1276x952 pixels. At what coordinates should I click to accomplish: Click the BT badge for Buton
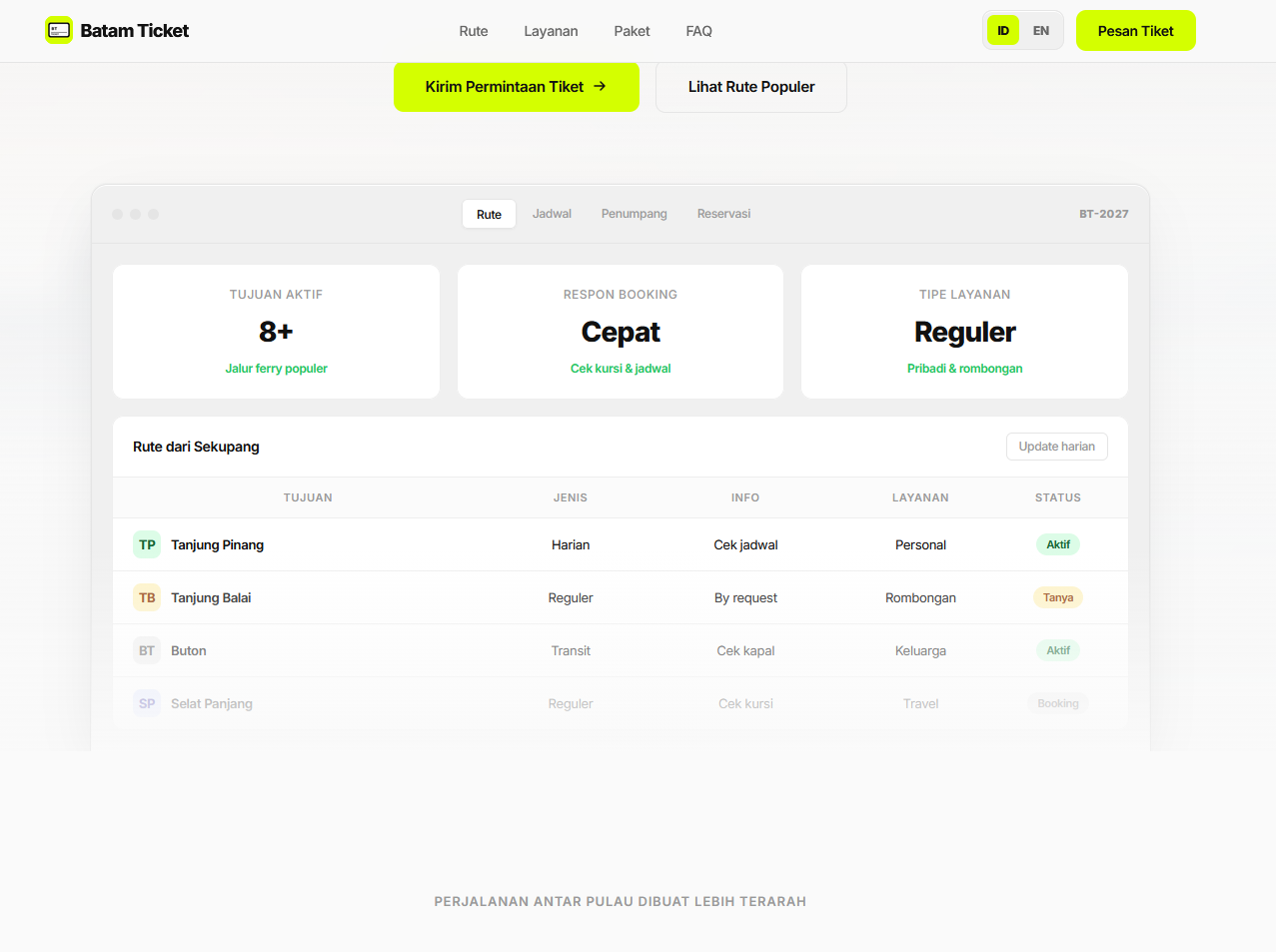coord(147,650)
